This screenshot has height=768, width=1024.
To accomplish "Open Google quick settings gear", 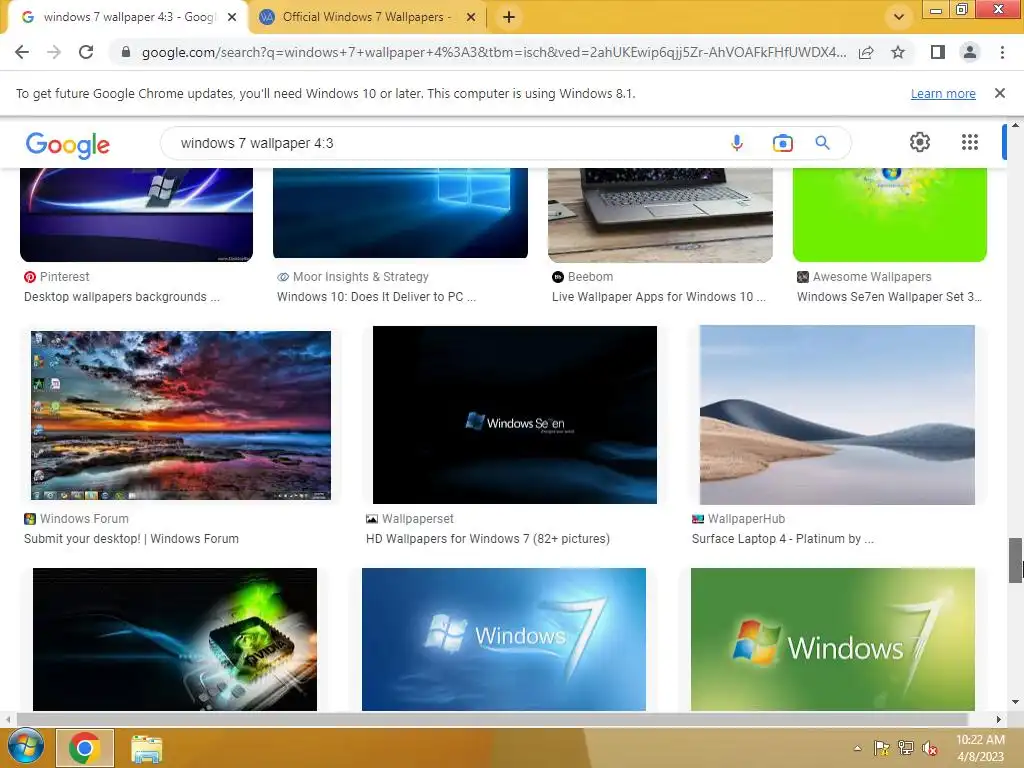I will pos(920,142).
